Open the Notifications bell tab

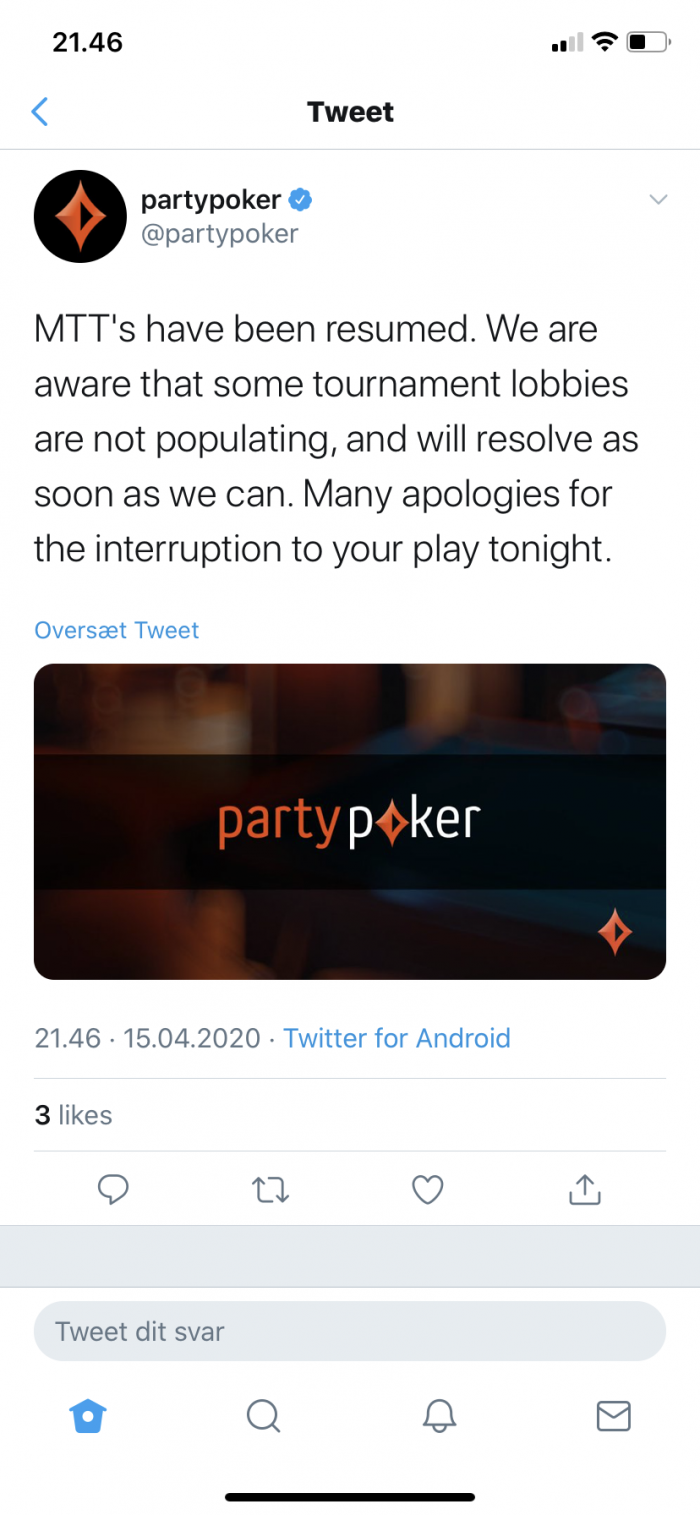coord(438,1415)
